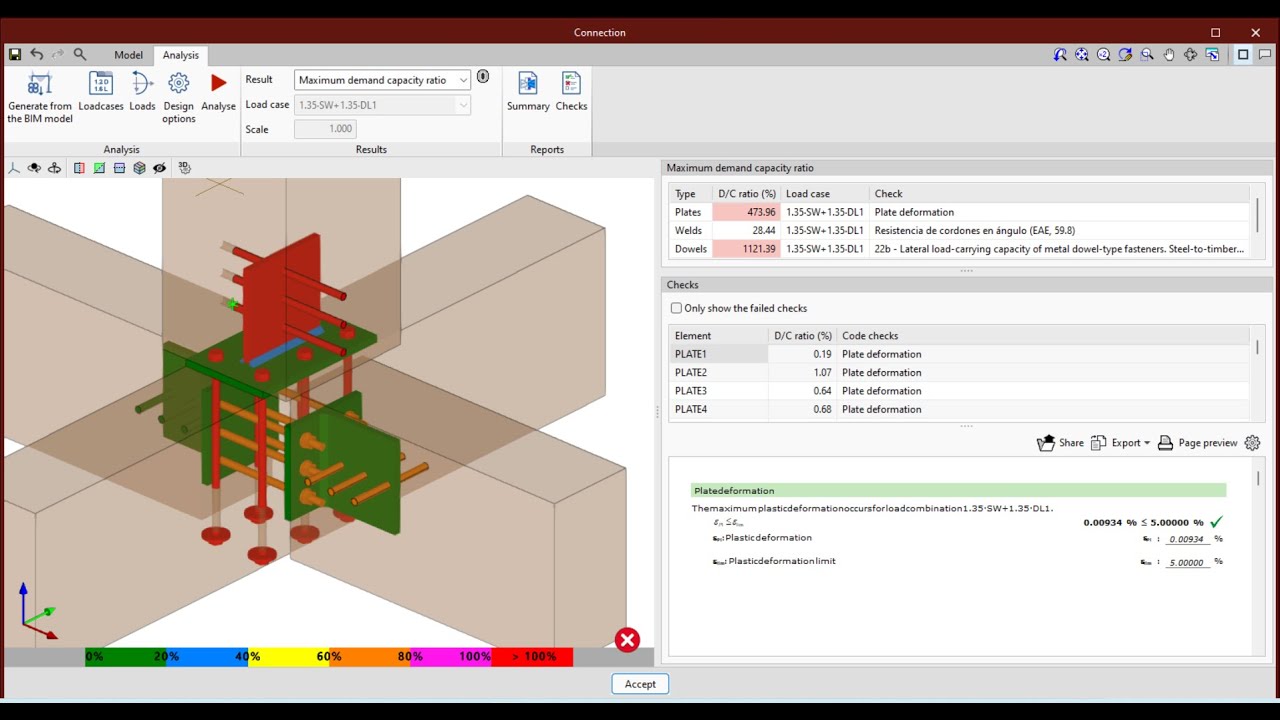
Task: Switch to the Model tab
Action: coord(128,55)
